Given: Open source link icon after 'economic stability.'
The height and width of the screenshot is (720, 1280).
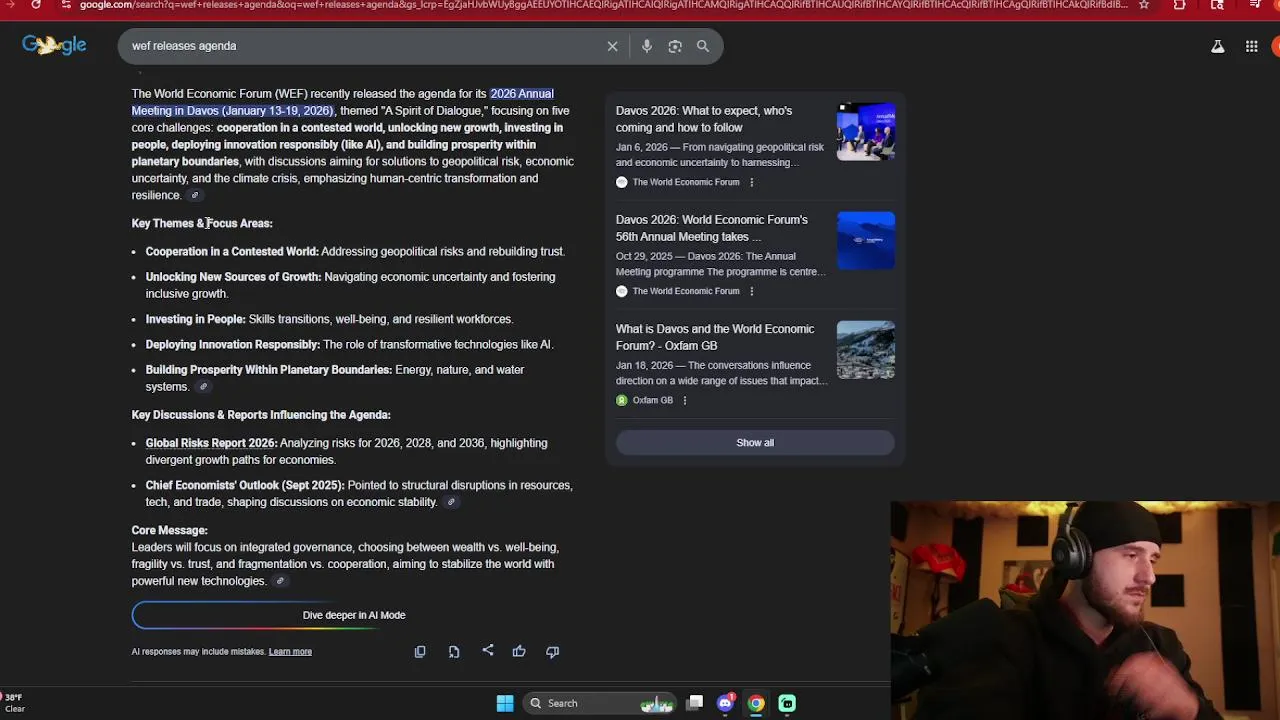Looking at the screenshot, I should (451, 502).
